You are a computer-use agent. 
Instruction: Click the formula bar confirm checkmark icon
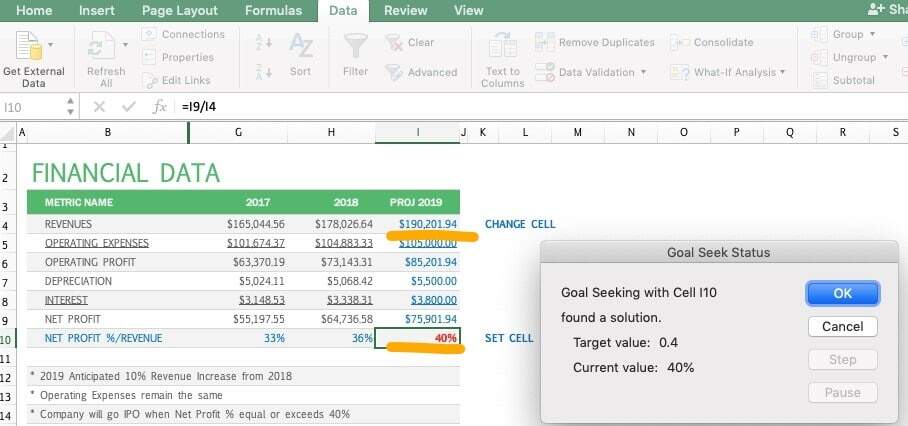(x=129, y=107)
